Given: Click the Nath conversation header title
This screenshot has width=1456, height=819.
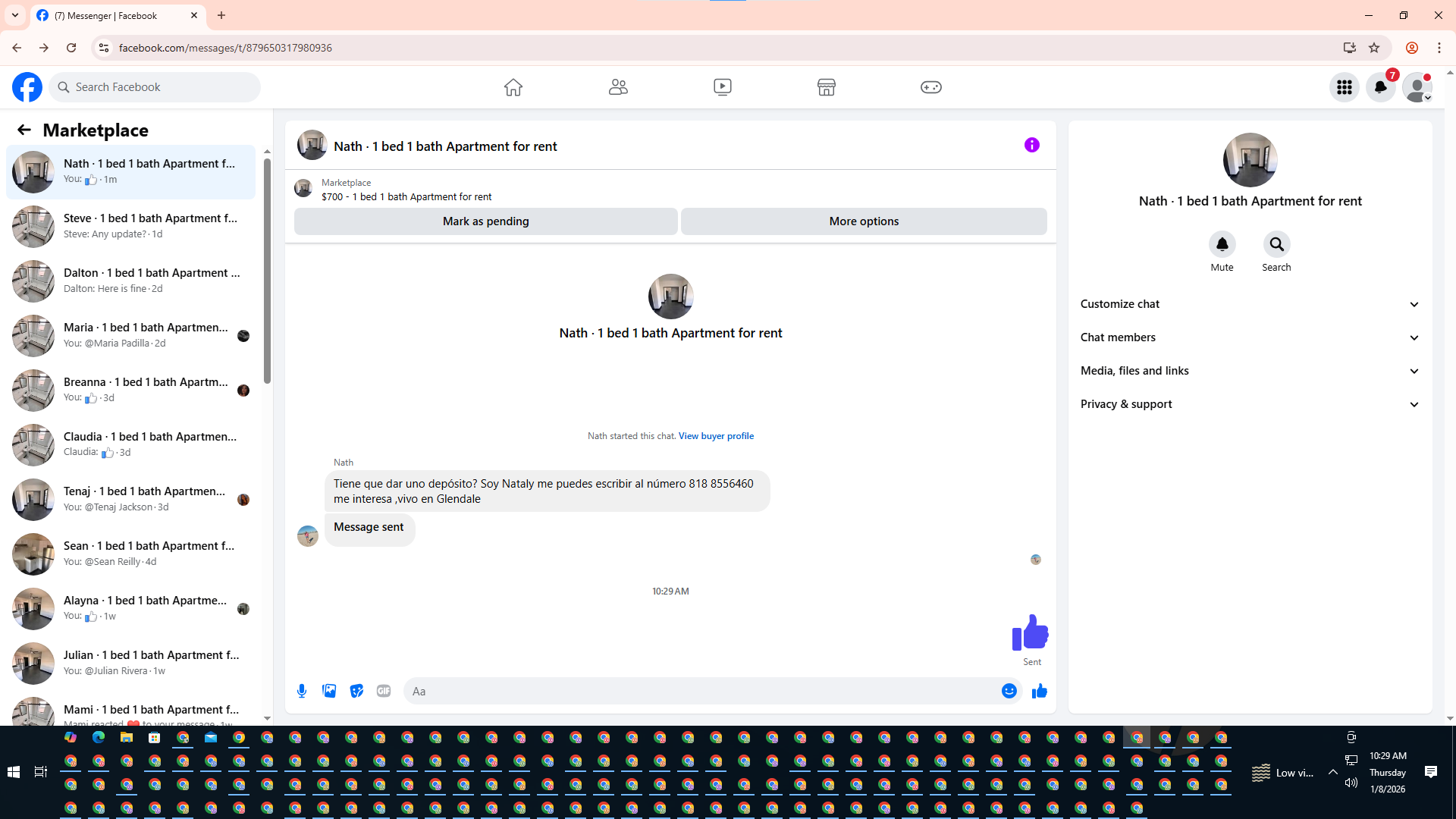Looking at the screenshot, I should click(x=445, y=146).
